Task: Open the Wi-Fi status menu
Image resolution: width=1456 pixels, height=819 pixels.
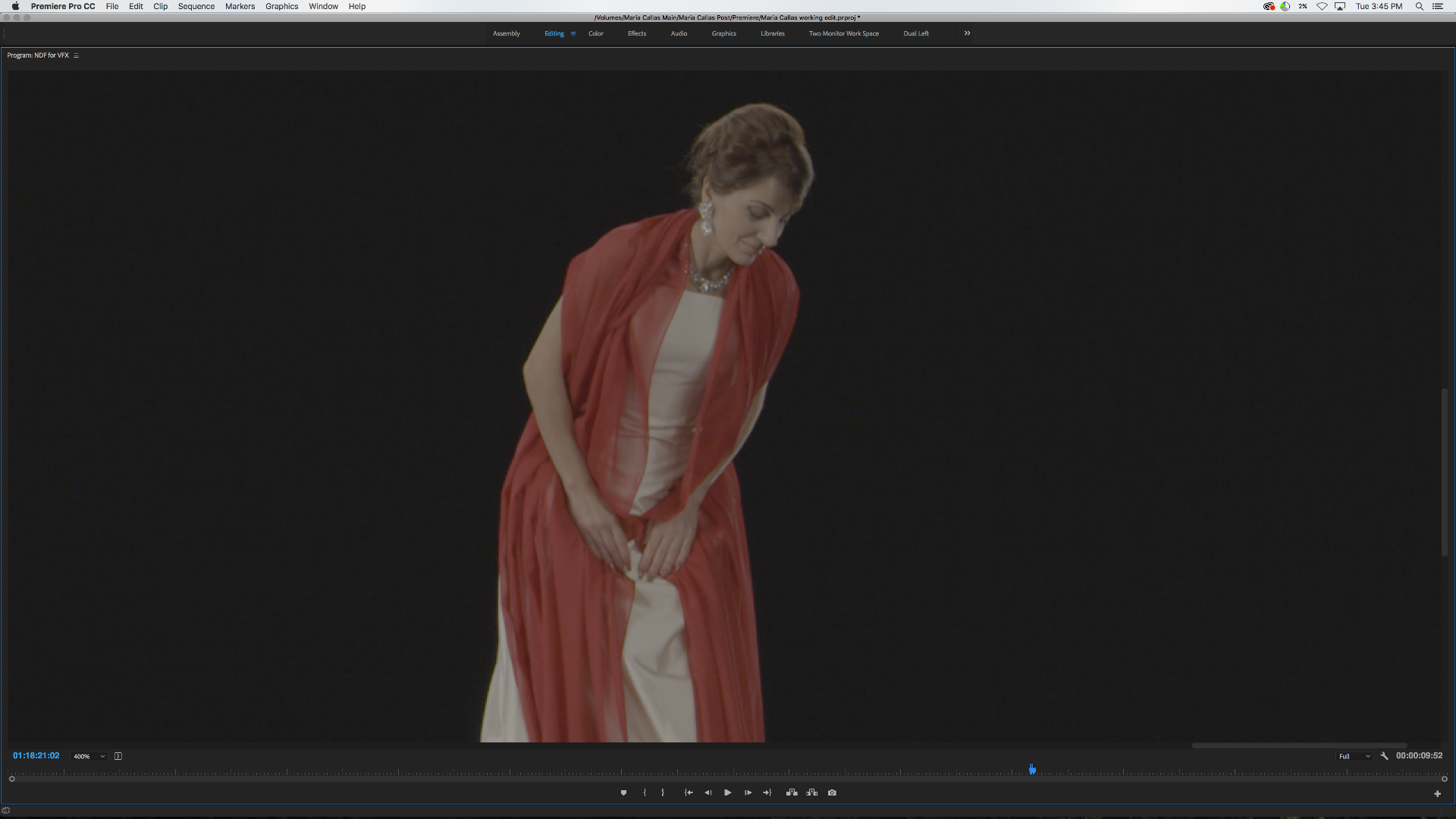Action: click(1322, 6)
